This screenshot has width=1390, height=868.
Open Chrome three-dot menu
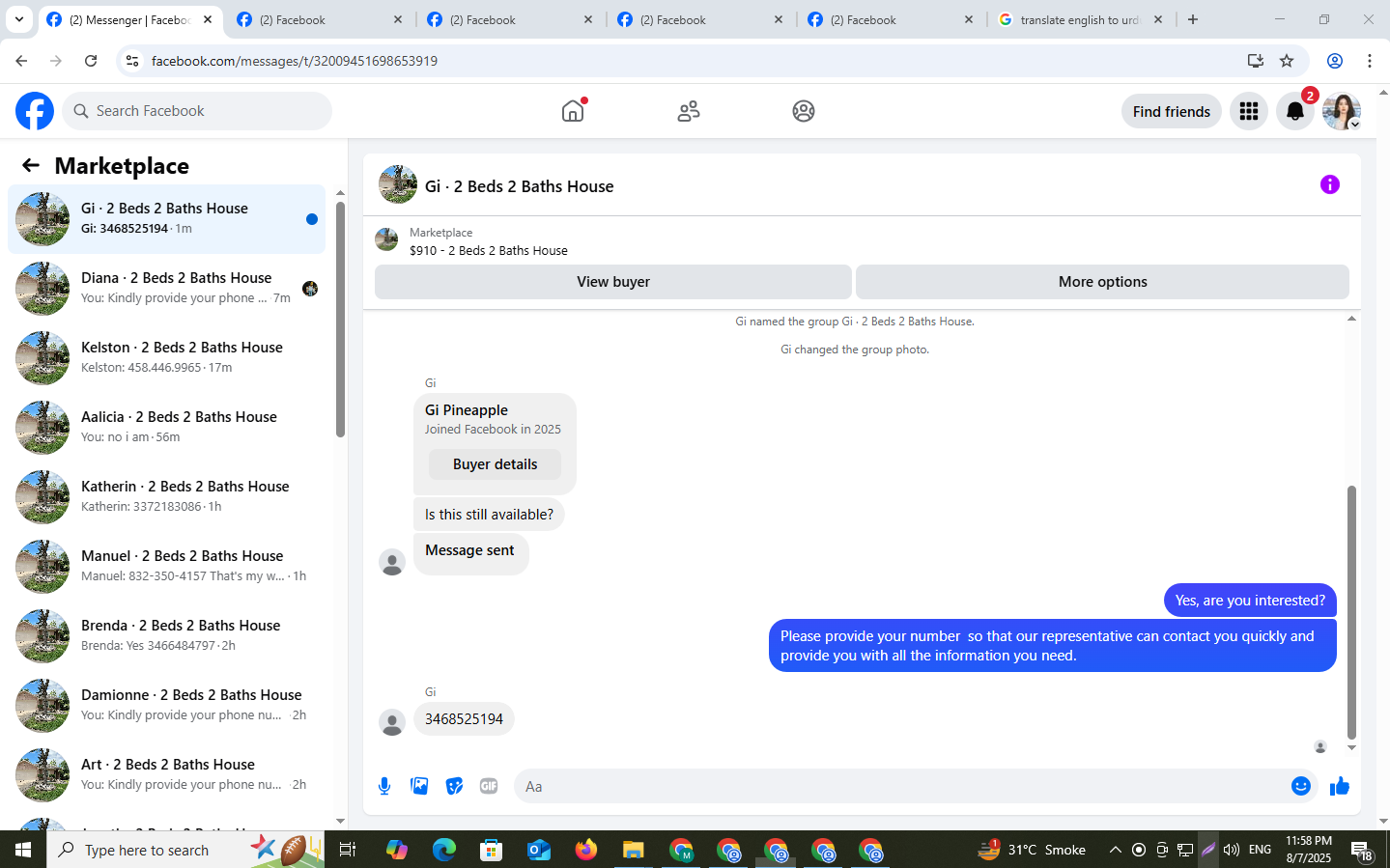1370,61
